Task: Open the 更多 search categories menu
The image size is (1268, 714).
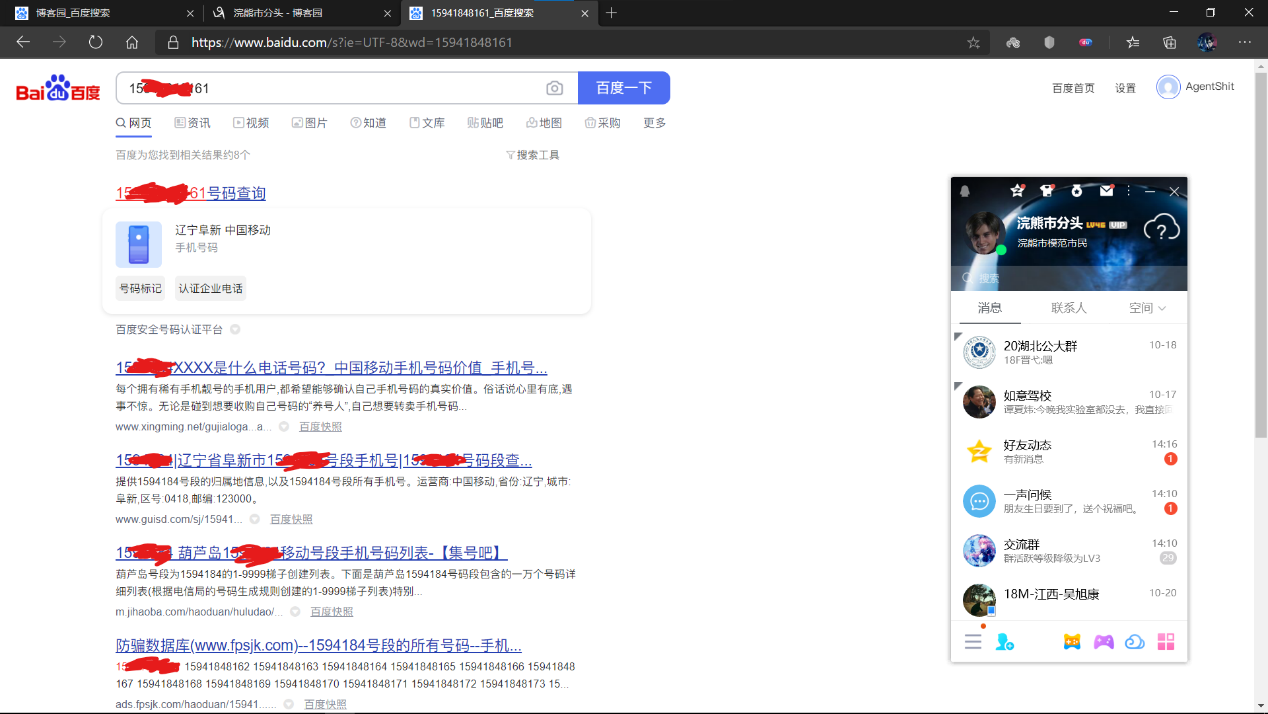Action: (x=655, y=123)
